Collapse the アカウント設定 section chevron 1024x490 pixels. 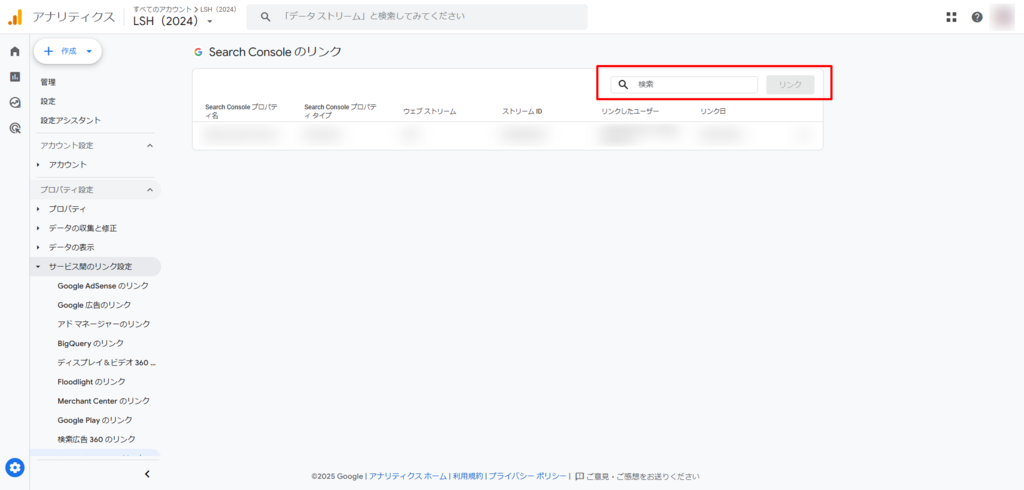[x=150, y=145]
